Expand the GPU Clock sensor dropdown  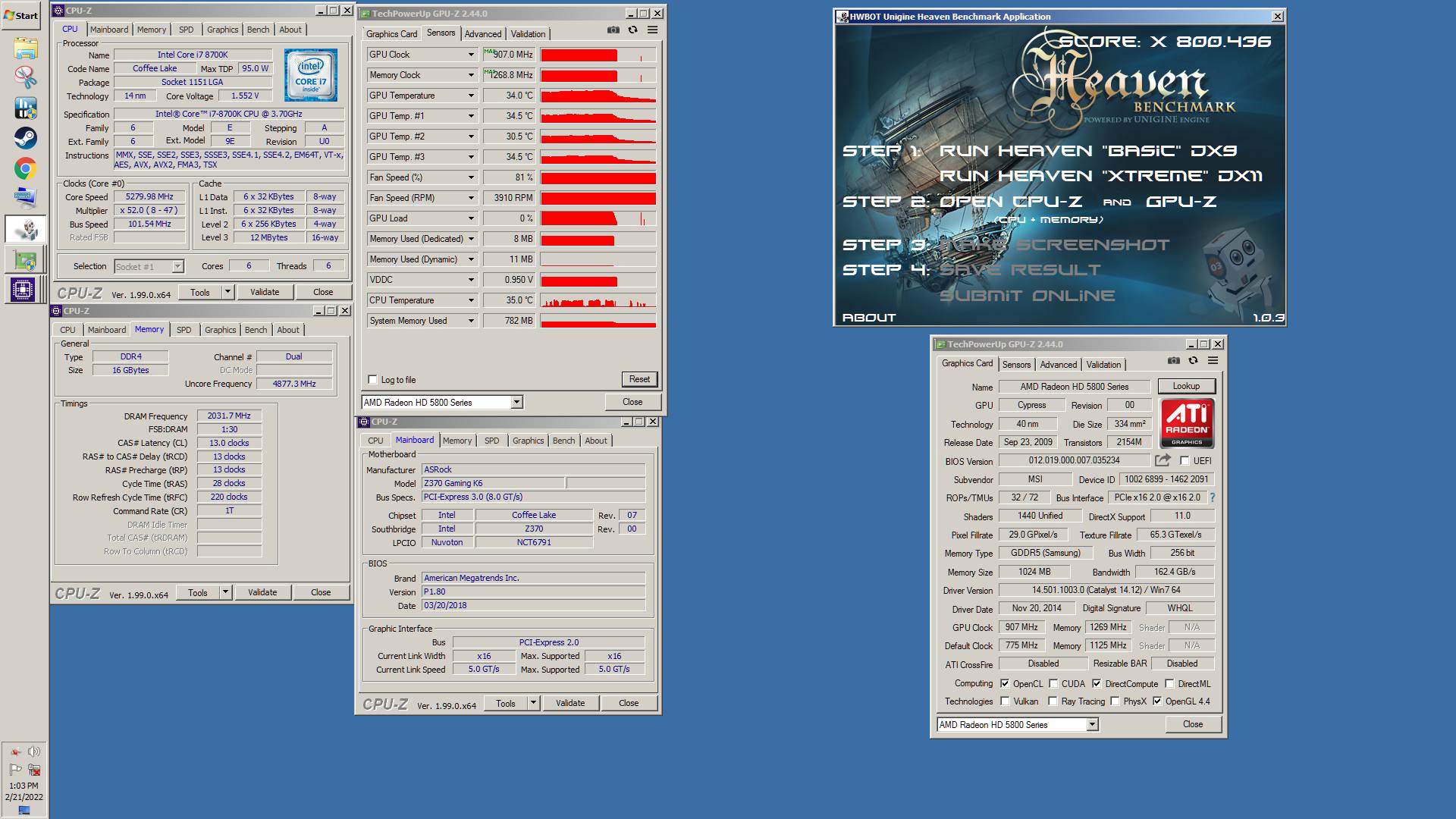pos(471,55)
